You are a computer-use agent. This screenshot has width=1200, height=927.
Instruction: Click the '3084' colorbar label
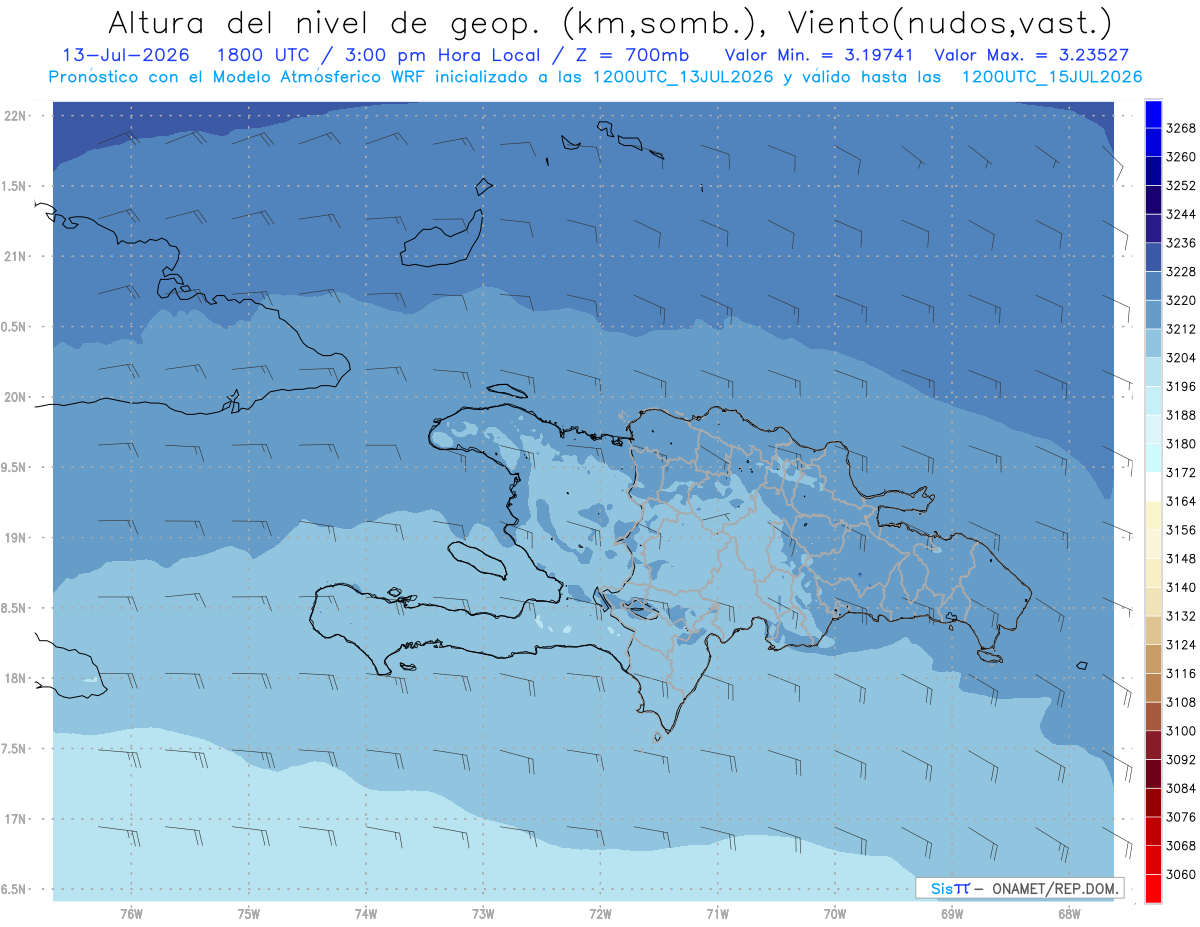(x=1181, y=789)
